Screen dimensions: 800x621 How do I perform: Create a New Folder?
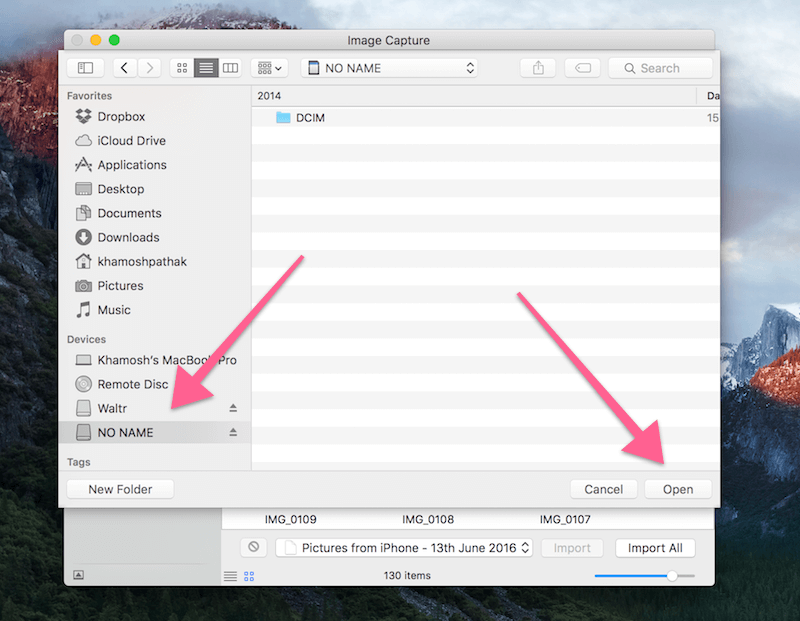coord(121,489)
